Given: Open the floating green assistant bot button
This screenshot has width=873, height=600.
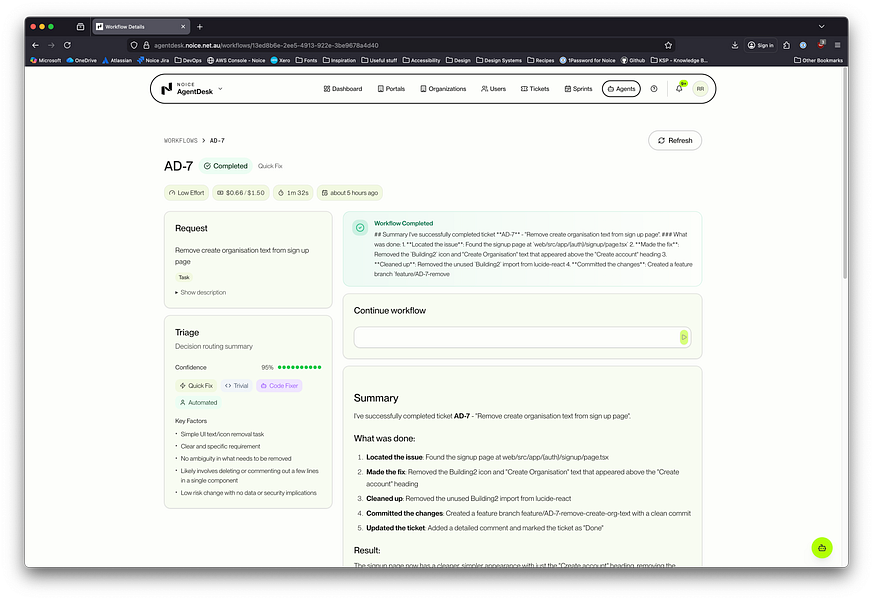Looking at the screenshot, I should tap(821, 548).
